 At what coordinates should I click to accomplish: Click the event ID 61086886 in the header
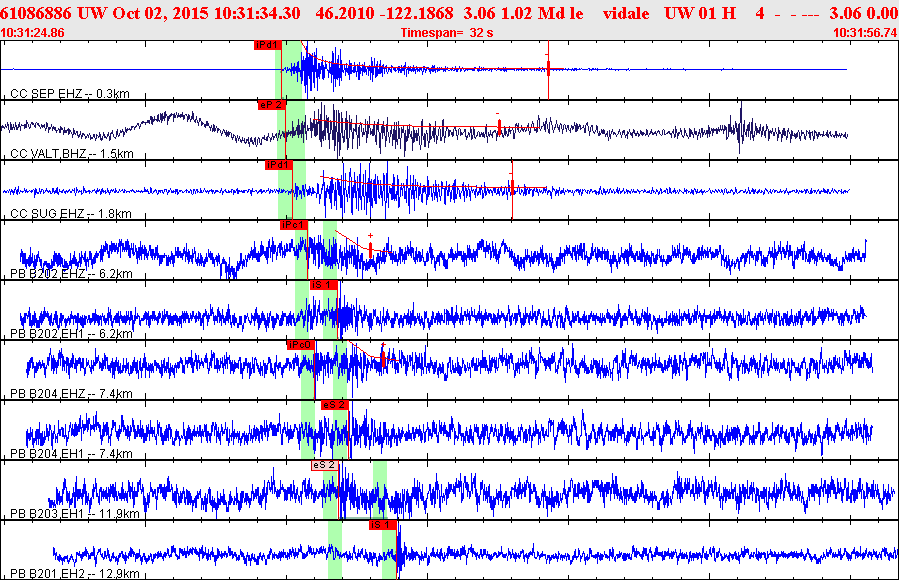tap(36, 13)
